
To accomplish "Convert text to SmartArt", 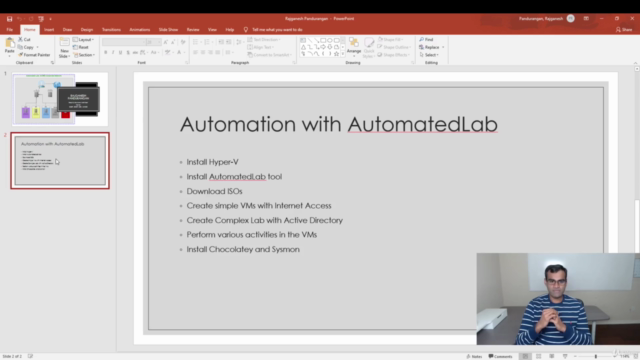I will [x=269, y=55].
